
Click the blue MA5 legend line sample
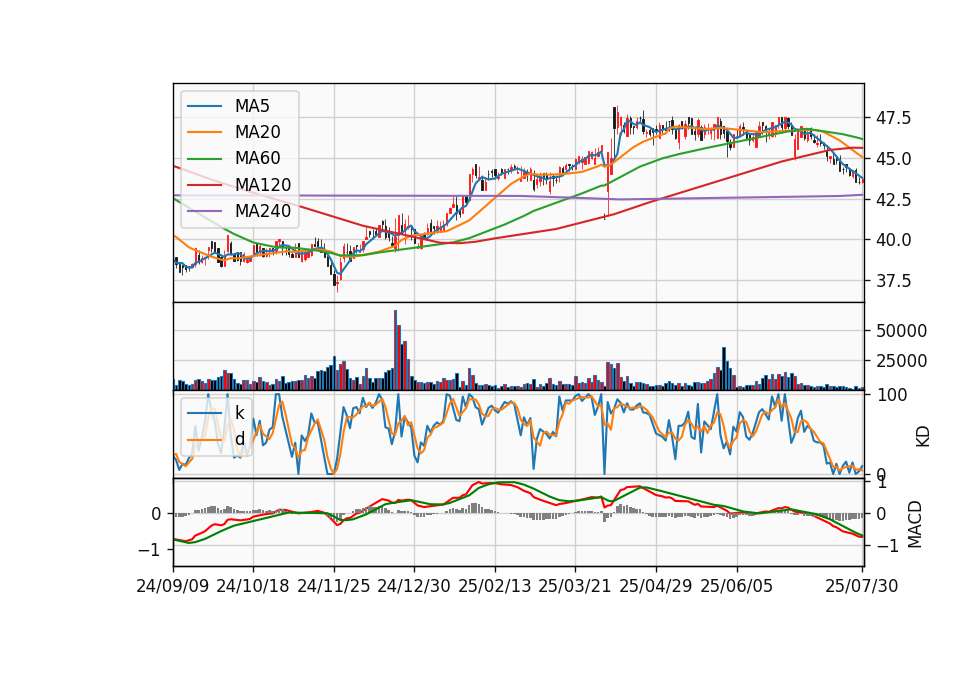204,106
